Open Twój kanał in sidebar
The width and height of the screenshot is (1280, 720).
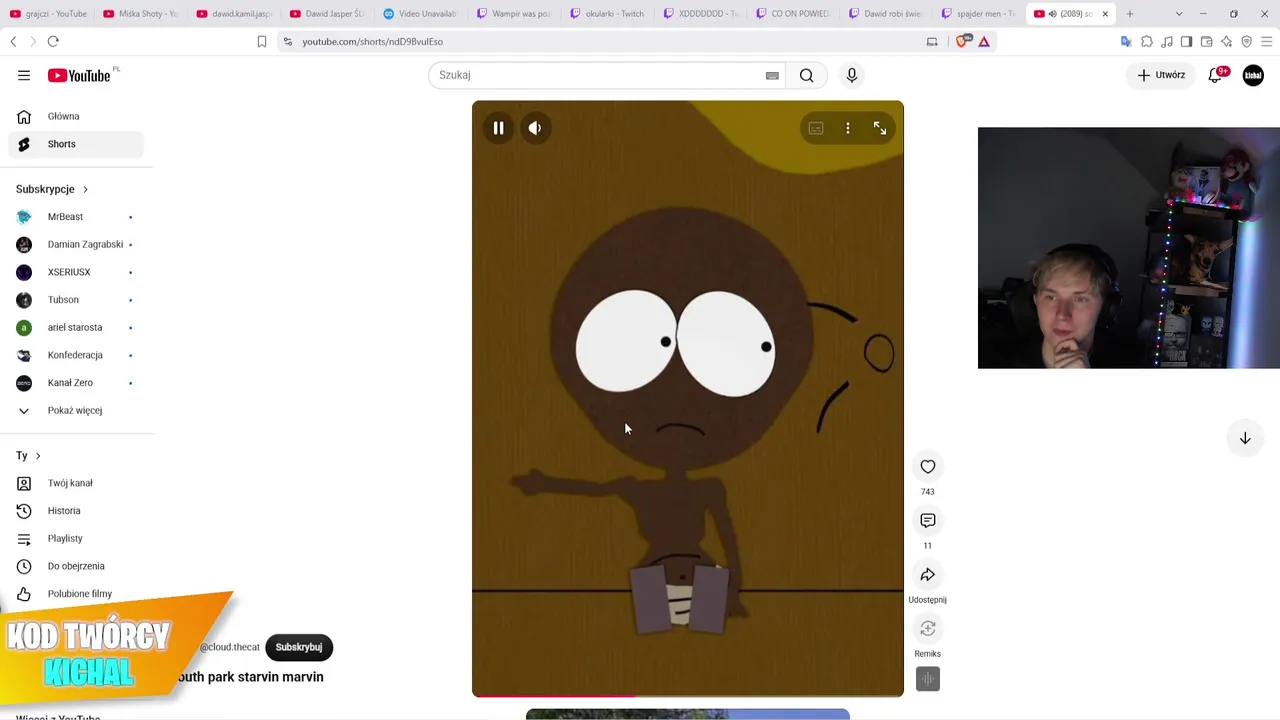point(75,483)
